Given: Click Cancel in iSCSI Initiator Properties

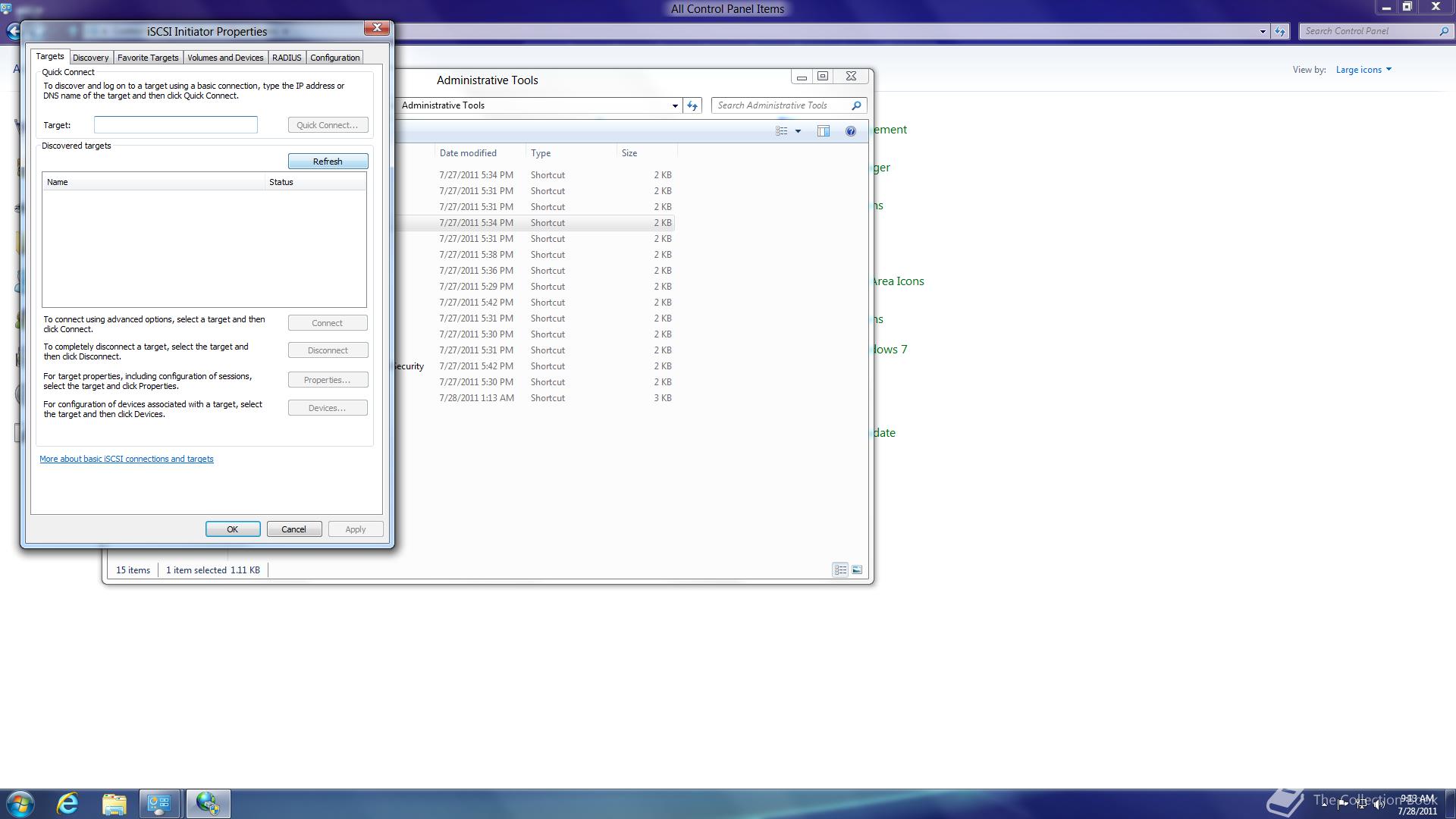Looking at the screenshot, I should click(x=293, y=529).
